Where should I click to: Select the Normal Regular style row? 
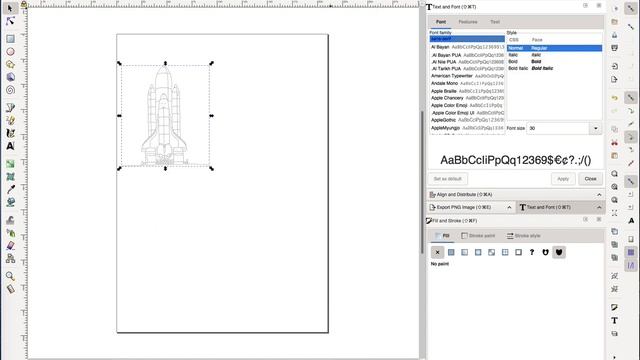pyautogui.click(x=554, y=48)
